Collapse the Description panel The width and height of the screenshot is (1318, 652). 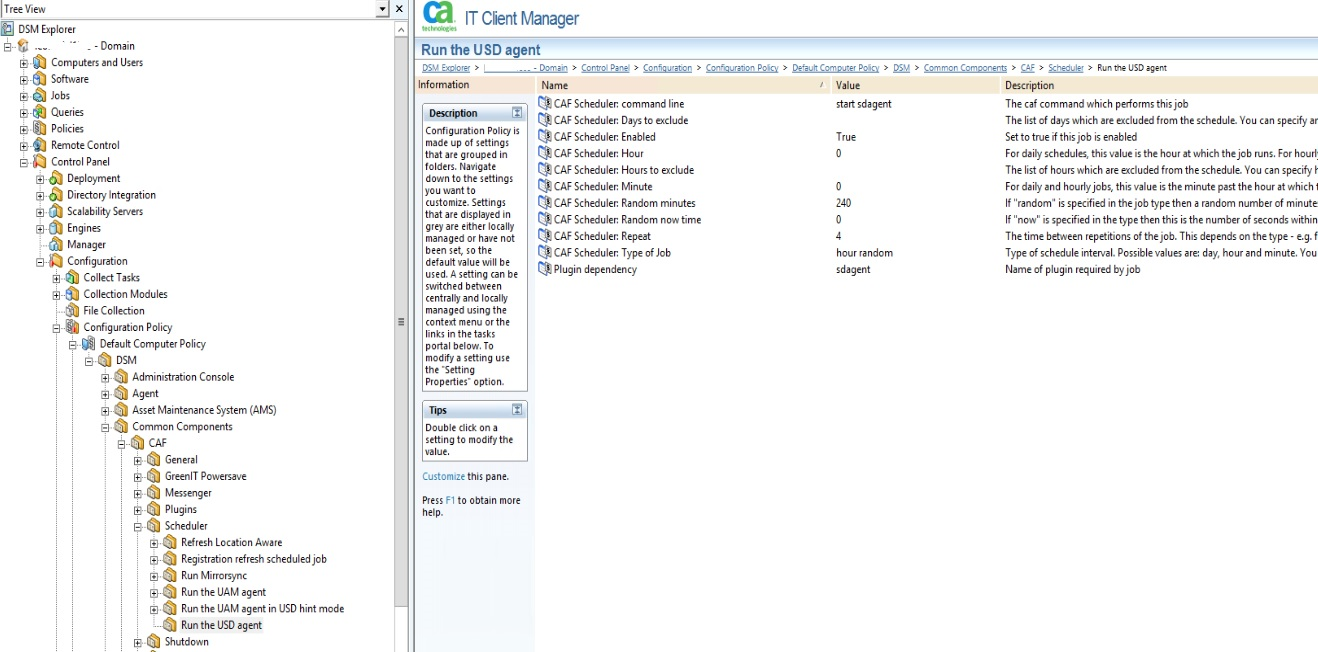coord(517,113)
